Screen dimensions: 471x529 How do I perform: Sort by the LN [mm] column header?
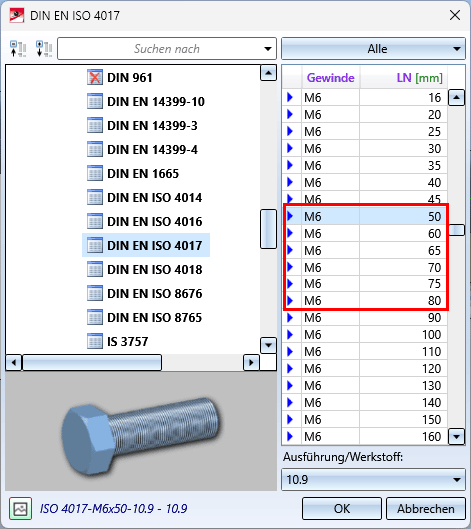[404, 78]
